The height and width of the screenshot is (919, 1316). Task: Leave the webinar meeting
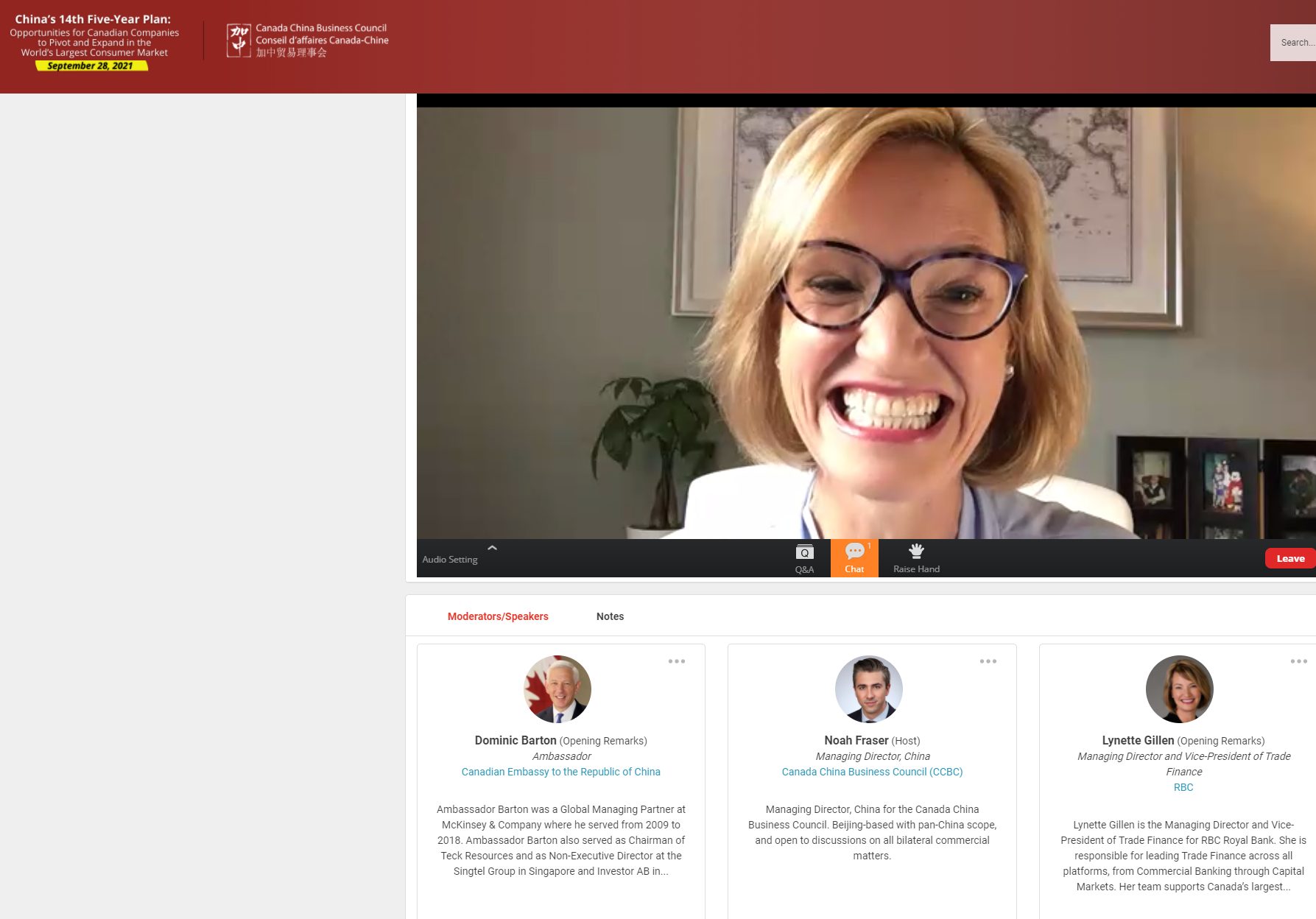(x=1289, y=558)
